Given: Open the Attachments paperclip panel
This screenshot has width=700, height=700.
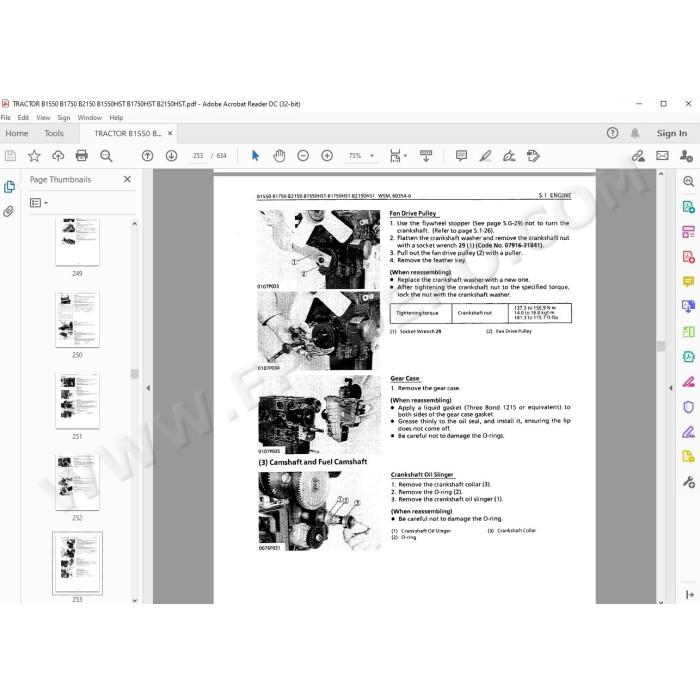Looking at the screenshot, I should tap(8, 211).
